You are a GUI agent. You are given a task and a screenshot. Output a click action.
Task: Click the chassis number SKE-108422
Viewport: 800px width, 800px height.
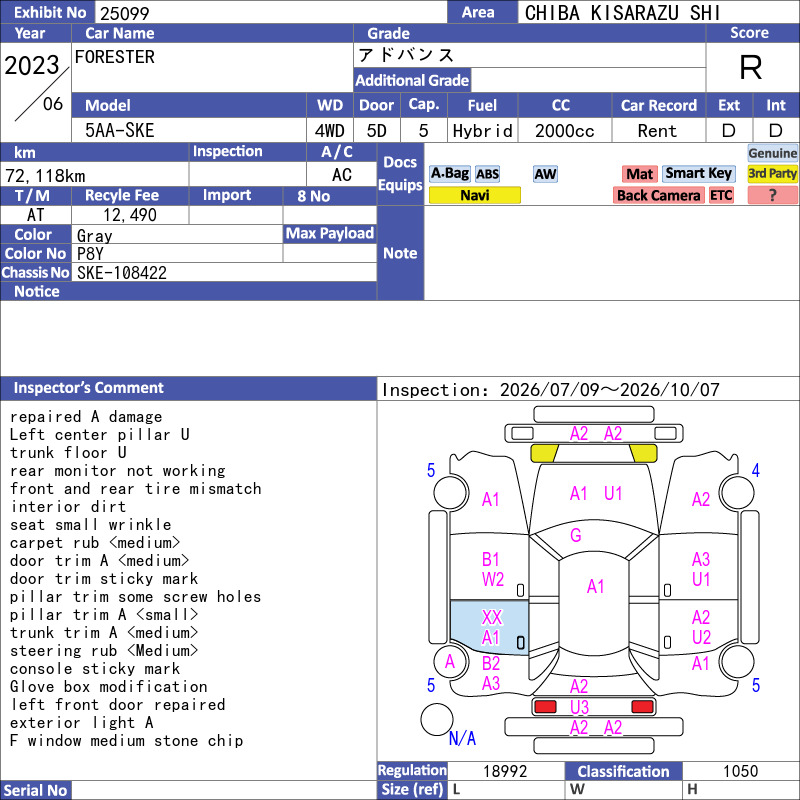(x=122, y=273)
